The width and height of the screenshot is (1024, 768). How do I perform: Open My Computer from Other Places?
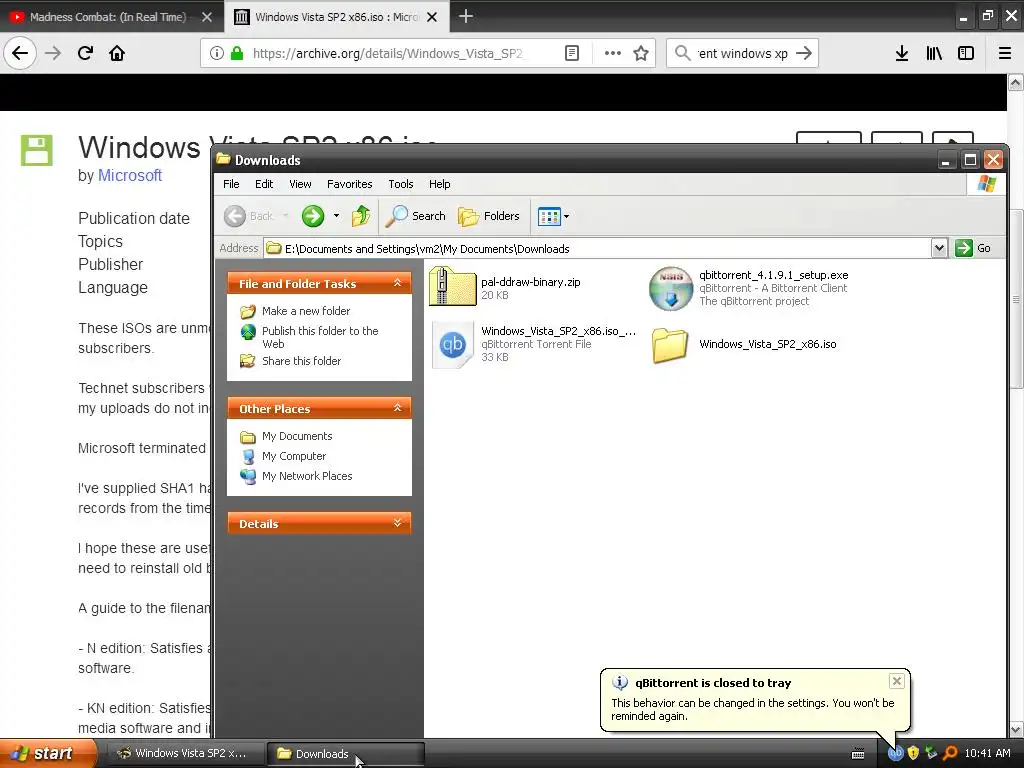click(x=294, y=456)
